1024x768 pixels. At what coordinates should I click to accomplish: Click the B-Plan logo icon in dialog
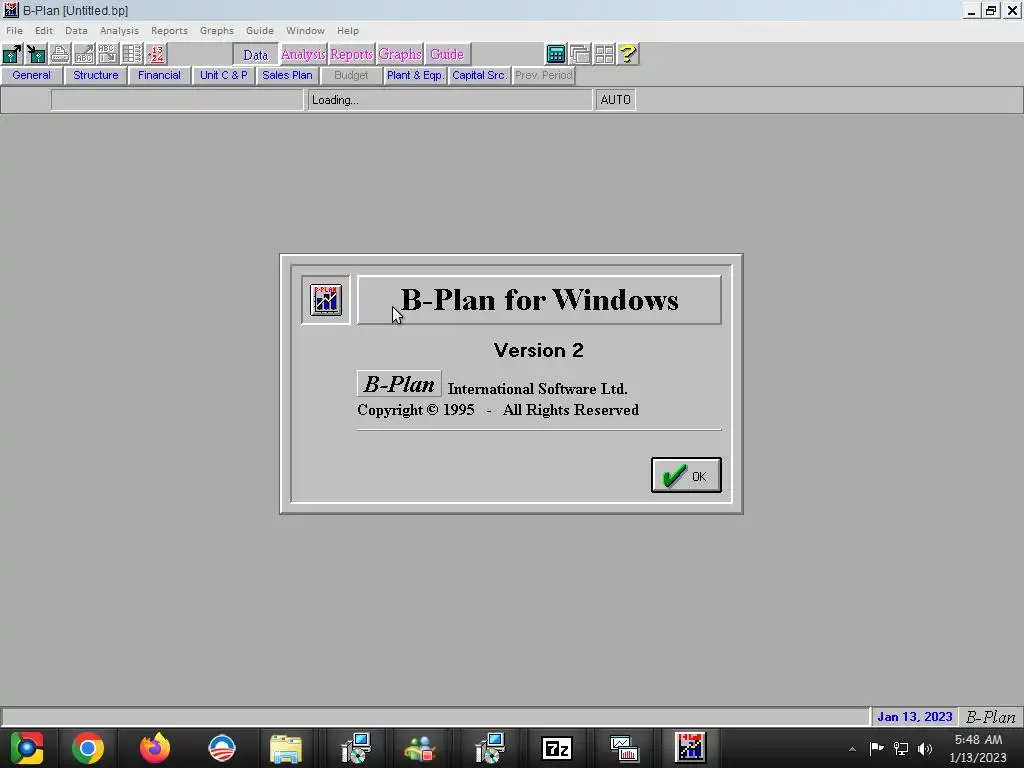pos(326,300)
